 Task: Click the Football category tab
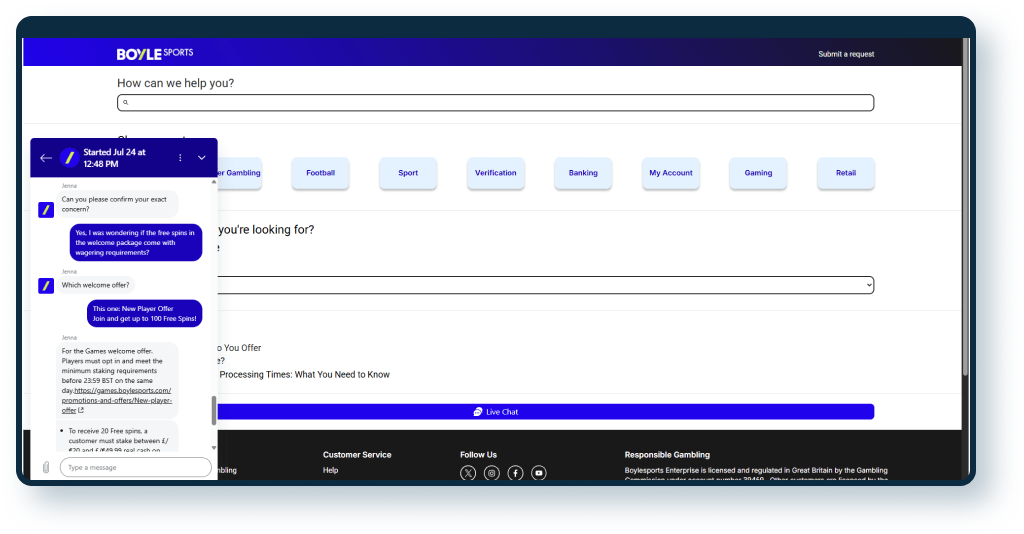(x=321, y=173)
